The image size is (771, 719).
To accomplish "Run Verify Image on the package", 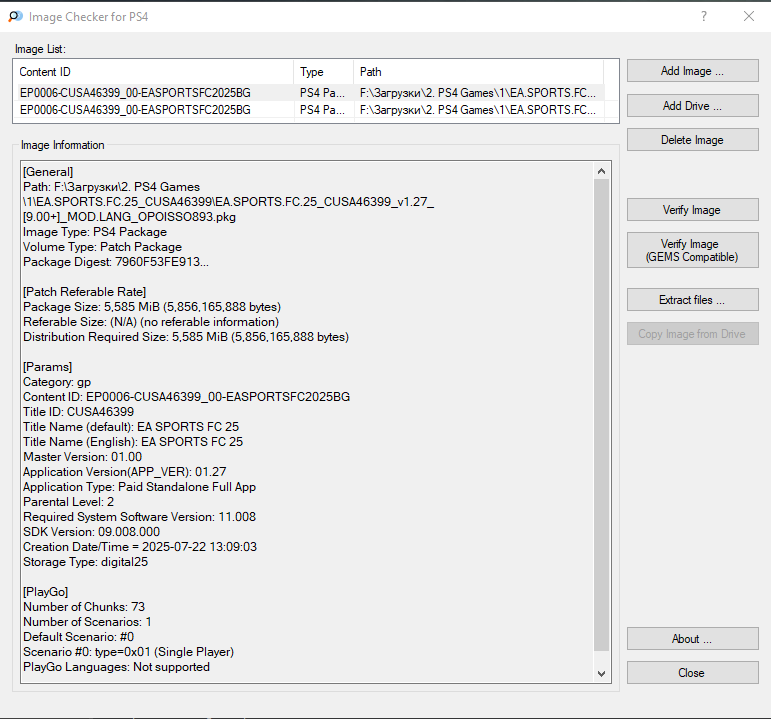I will pyautogui.click(x=692, y=210).
